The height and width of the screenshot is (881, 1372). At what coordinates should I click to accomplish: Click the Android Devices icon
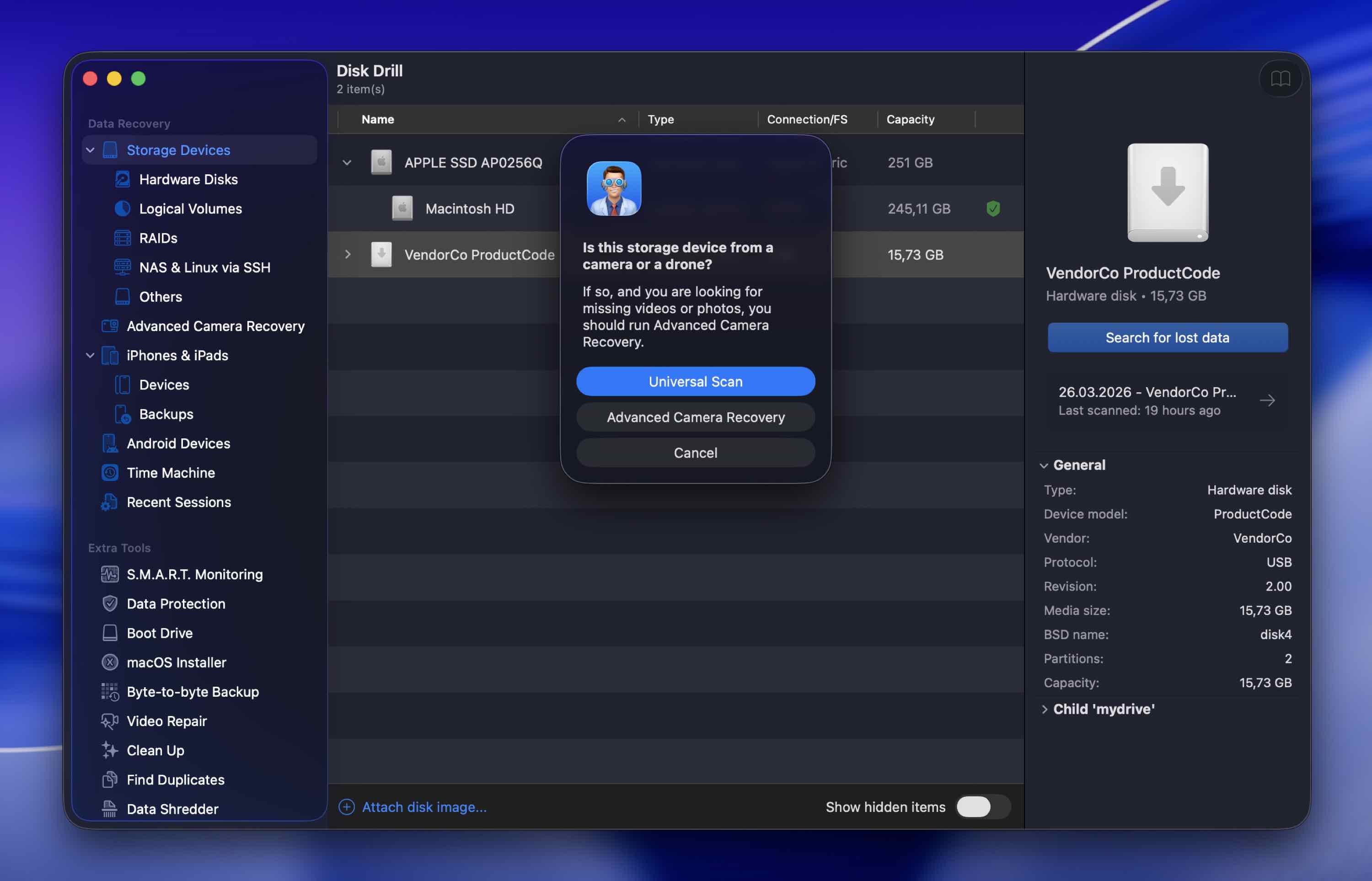[110, 443]
